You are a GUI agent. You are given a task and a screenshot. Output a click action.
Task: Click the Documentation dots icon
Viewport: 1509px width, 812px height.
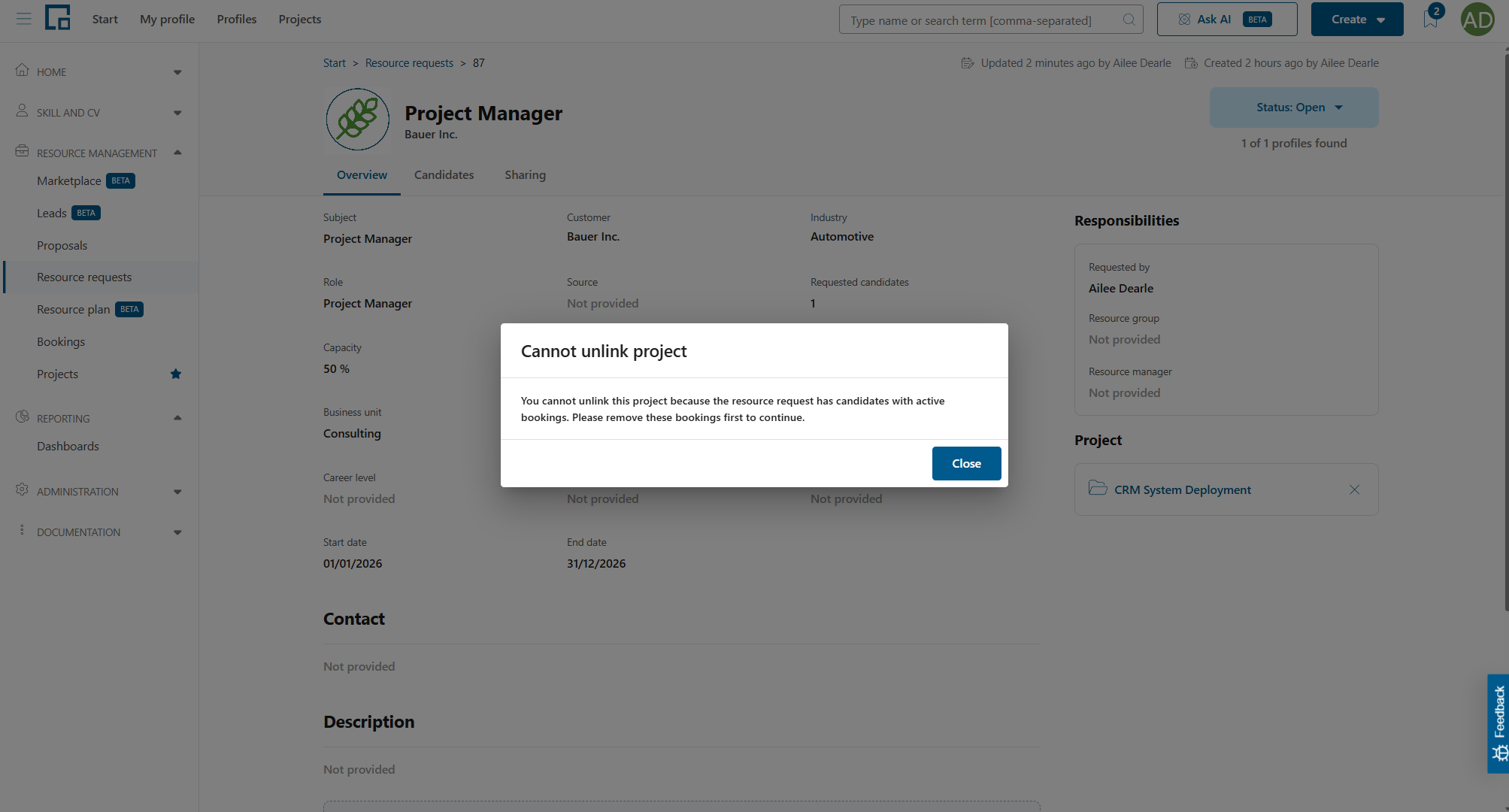(23, 531)
